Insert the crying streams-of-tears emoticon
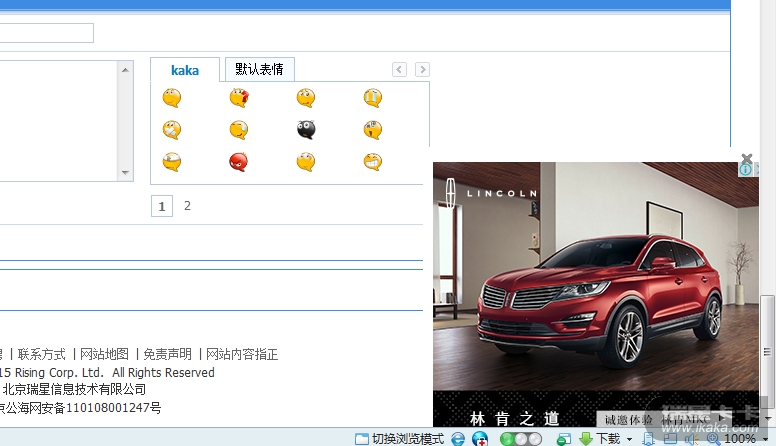 pos(373,98)
